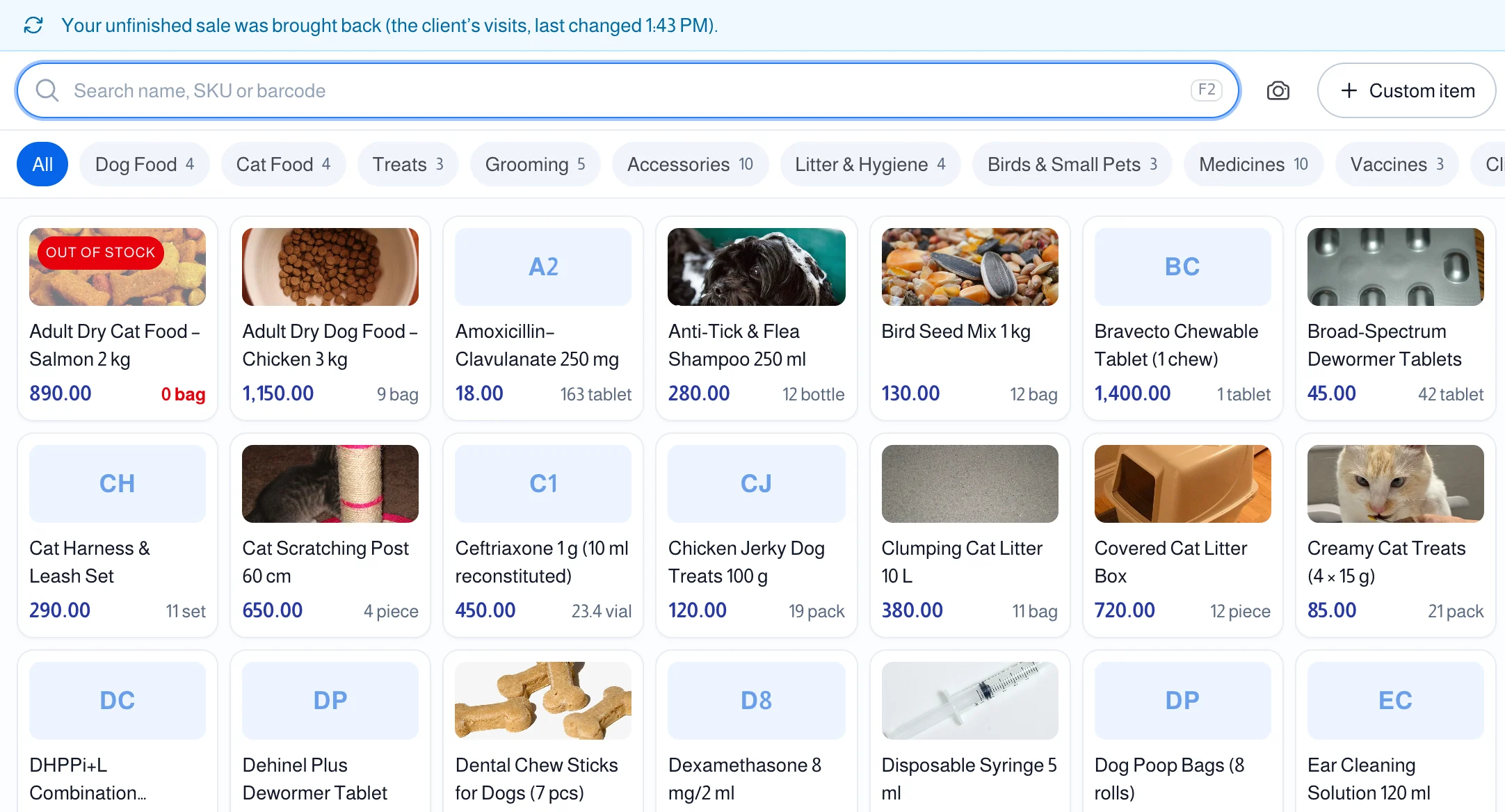Choose Anti-Tick & Flea Shampoo photo
This screenshot has height=812, width=1505.
(x=757, y=267)
